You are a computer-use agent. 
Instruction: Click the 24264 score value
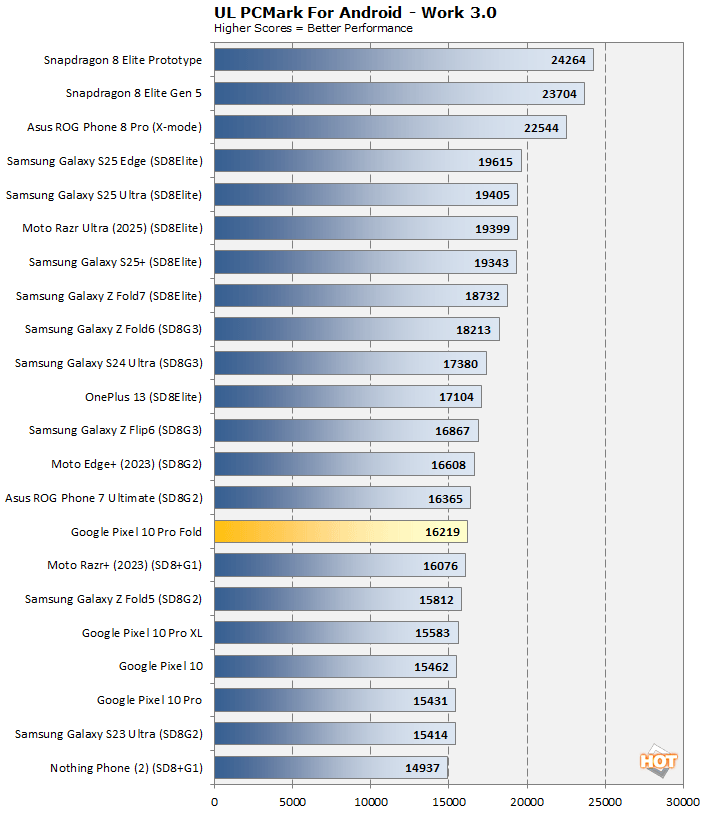coord(568,60)
